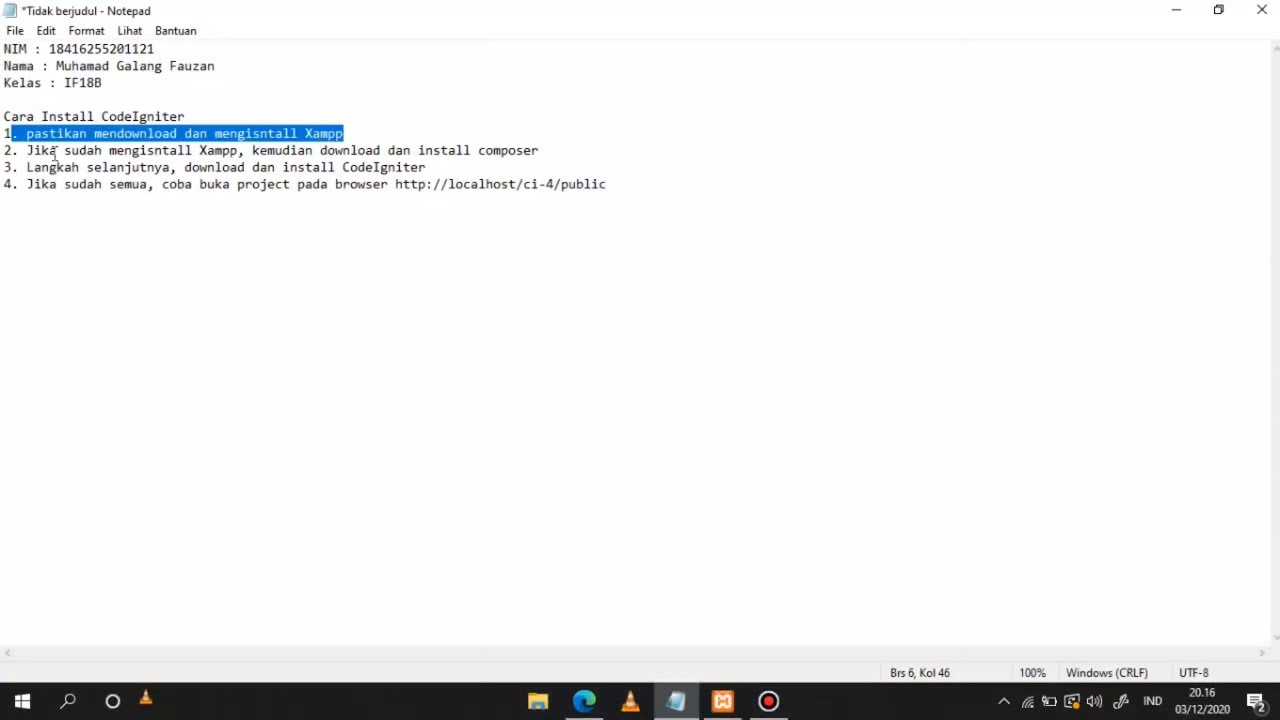Image resolution: width=1280 pixels, height=720 pixels.
Task: Open VLC media player in taskbar center
Action: [x=630, y=701]
